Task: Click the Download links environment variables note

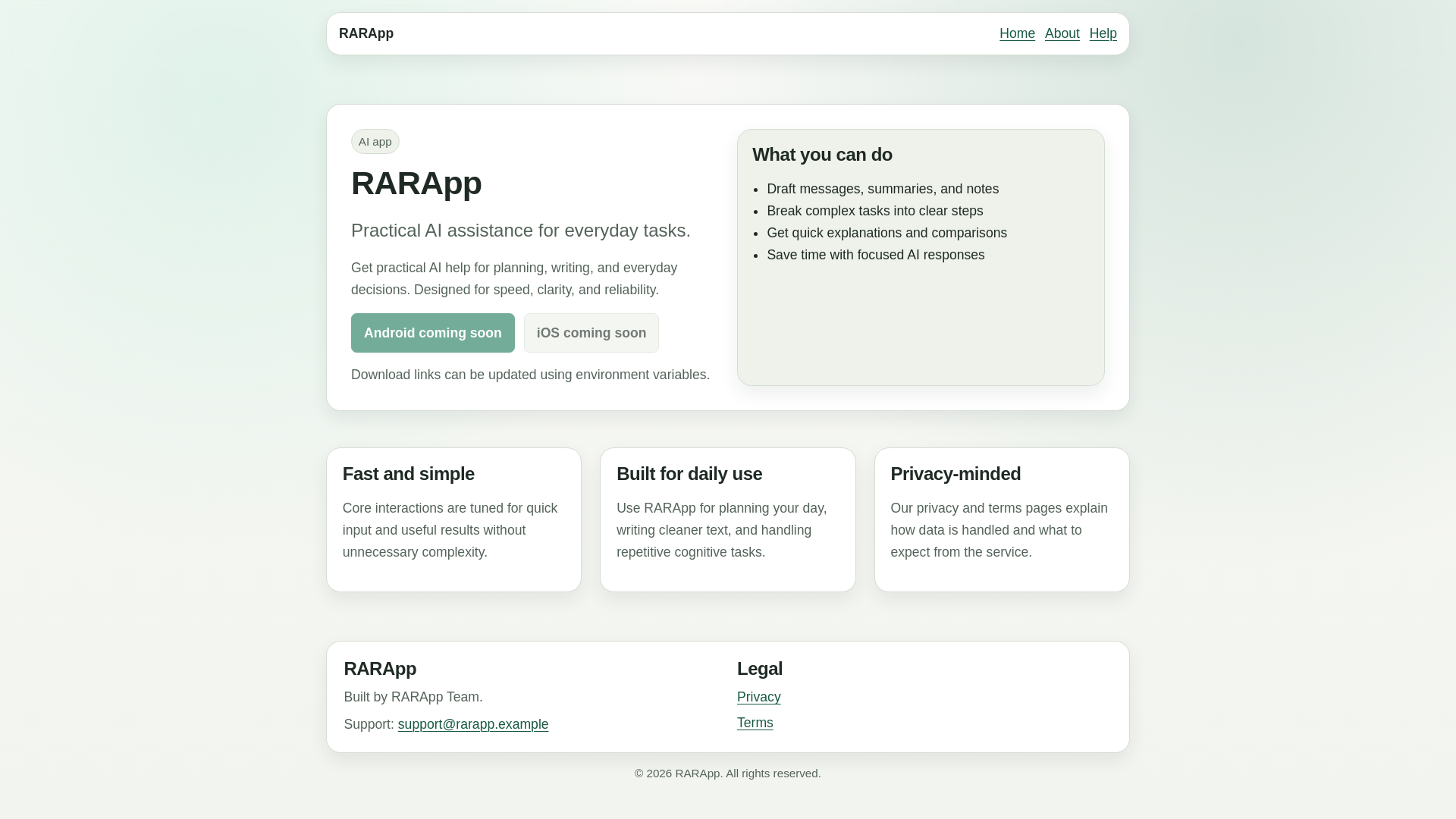Action: coord(531,375)
